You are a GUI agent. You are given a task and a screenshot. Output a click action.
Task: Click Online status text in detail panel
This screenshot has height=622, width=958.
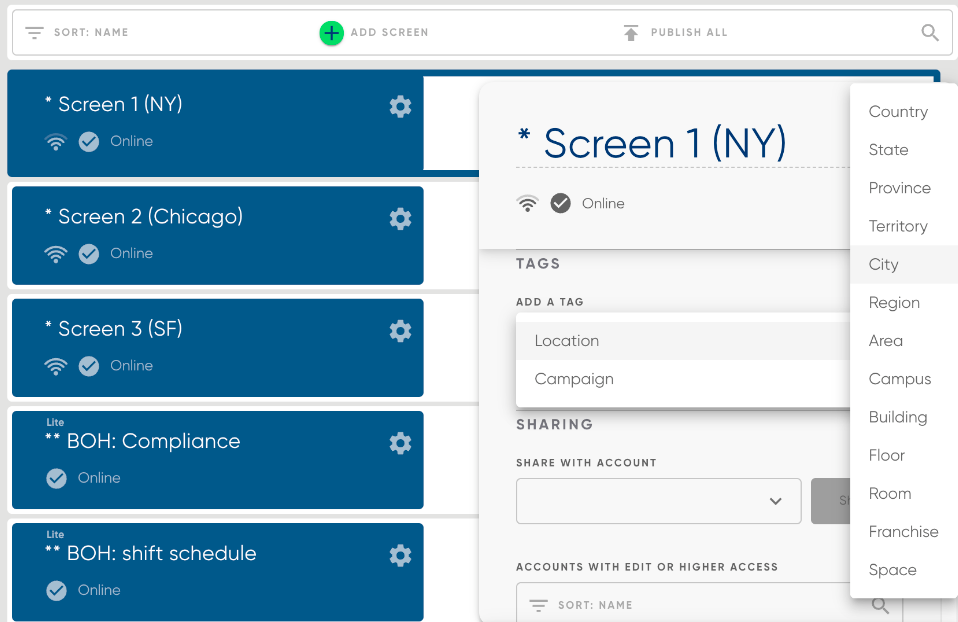[x=603, y=203]
